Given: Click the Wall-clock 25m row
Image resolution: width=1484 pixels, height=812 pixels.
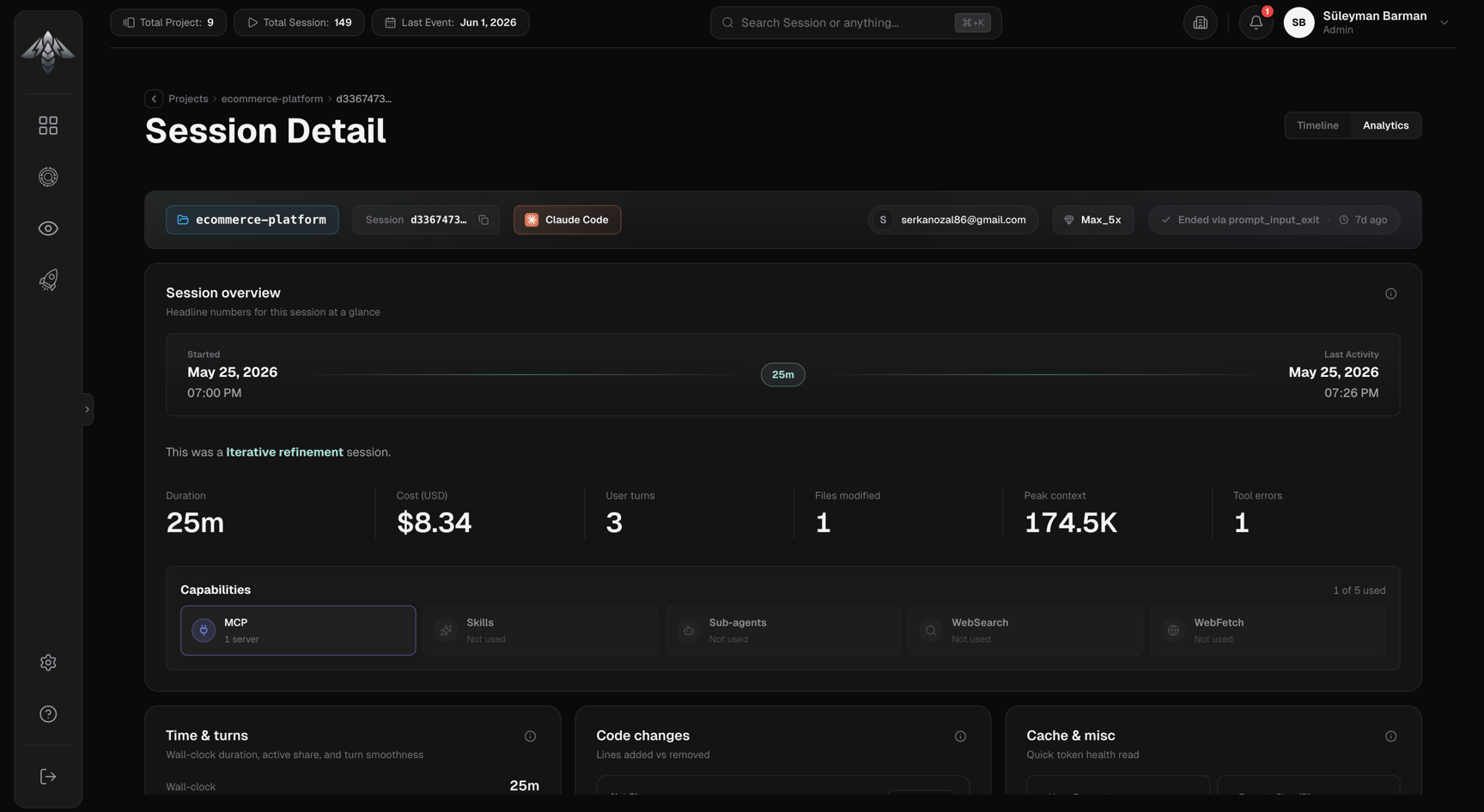Looking at the screenshot, I should coord(352,786).
